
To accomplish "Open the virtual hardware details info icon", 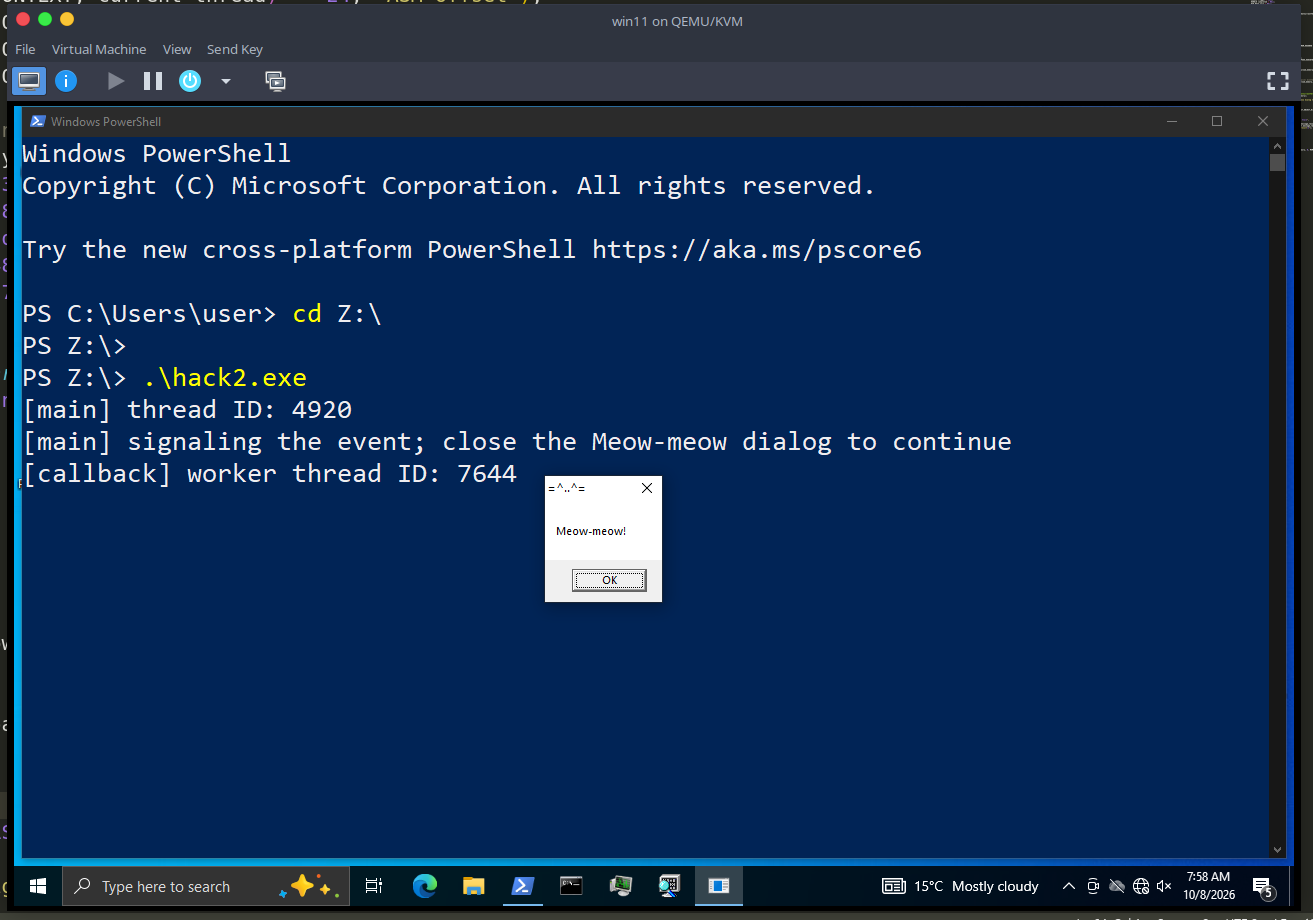I will coord(66,81).
